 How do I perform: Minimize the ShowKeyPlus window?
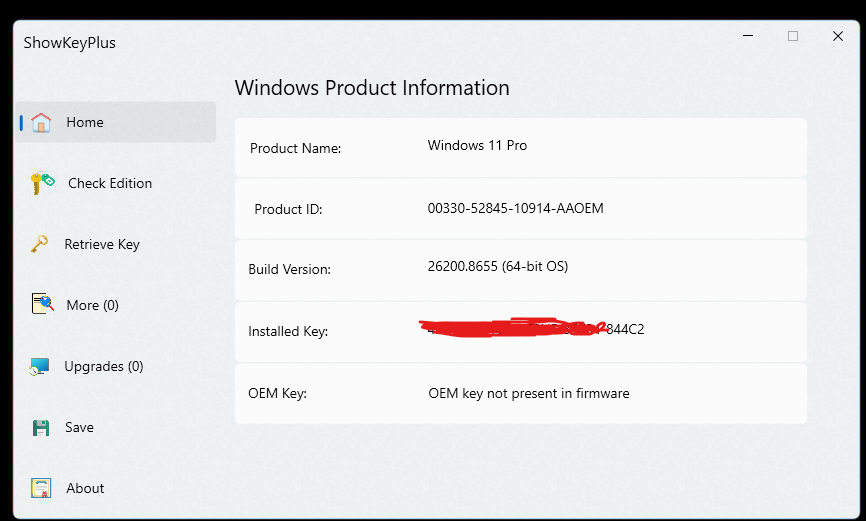748,36
